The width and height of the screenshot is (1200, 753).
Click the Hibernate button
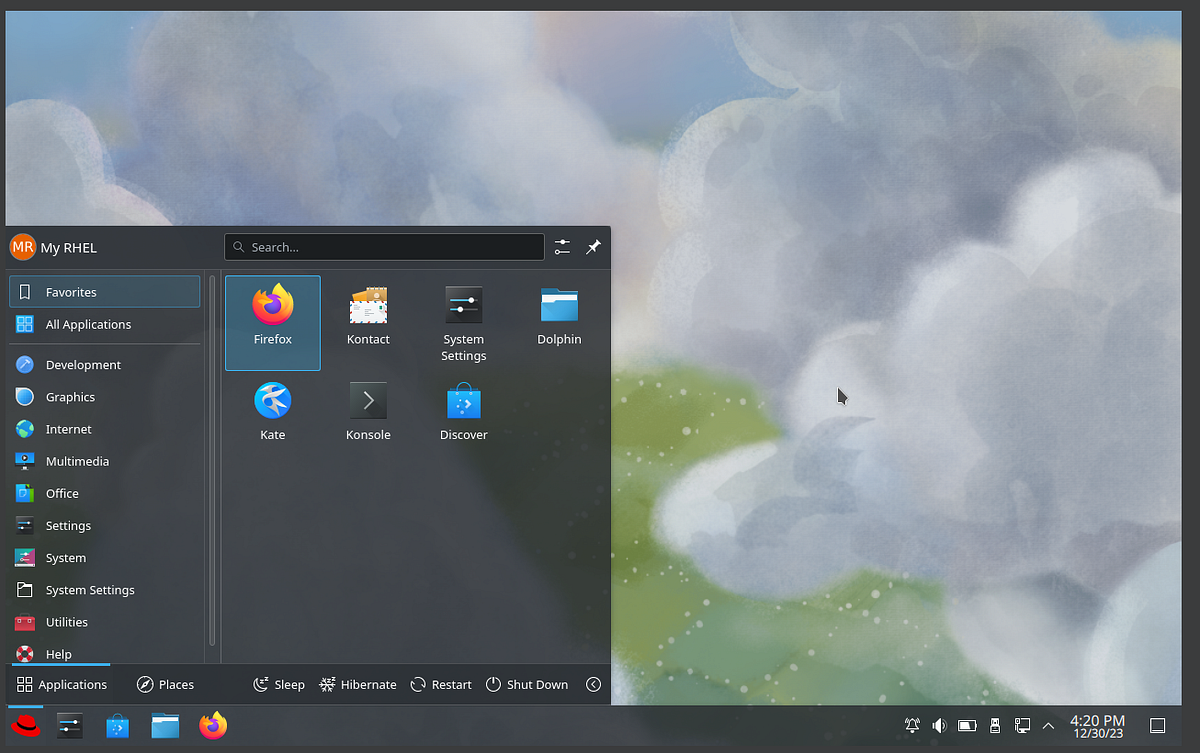[x=357, y=684]
